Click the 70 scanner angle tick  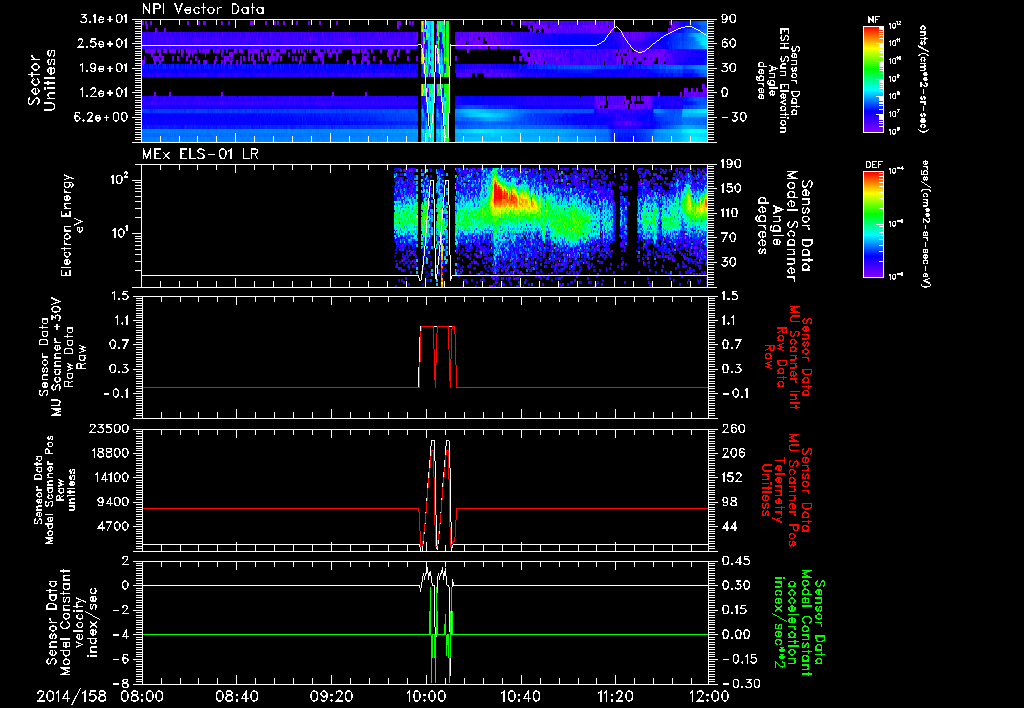[728, 238]
